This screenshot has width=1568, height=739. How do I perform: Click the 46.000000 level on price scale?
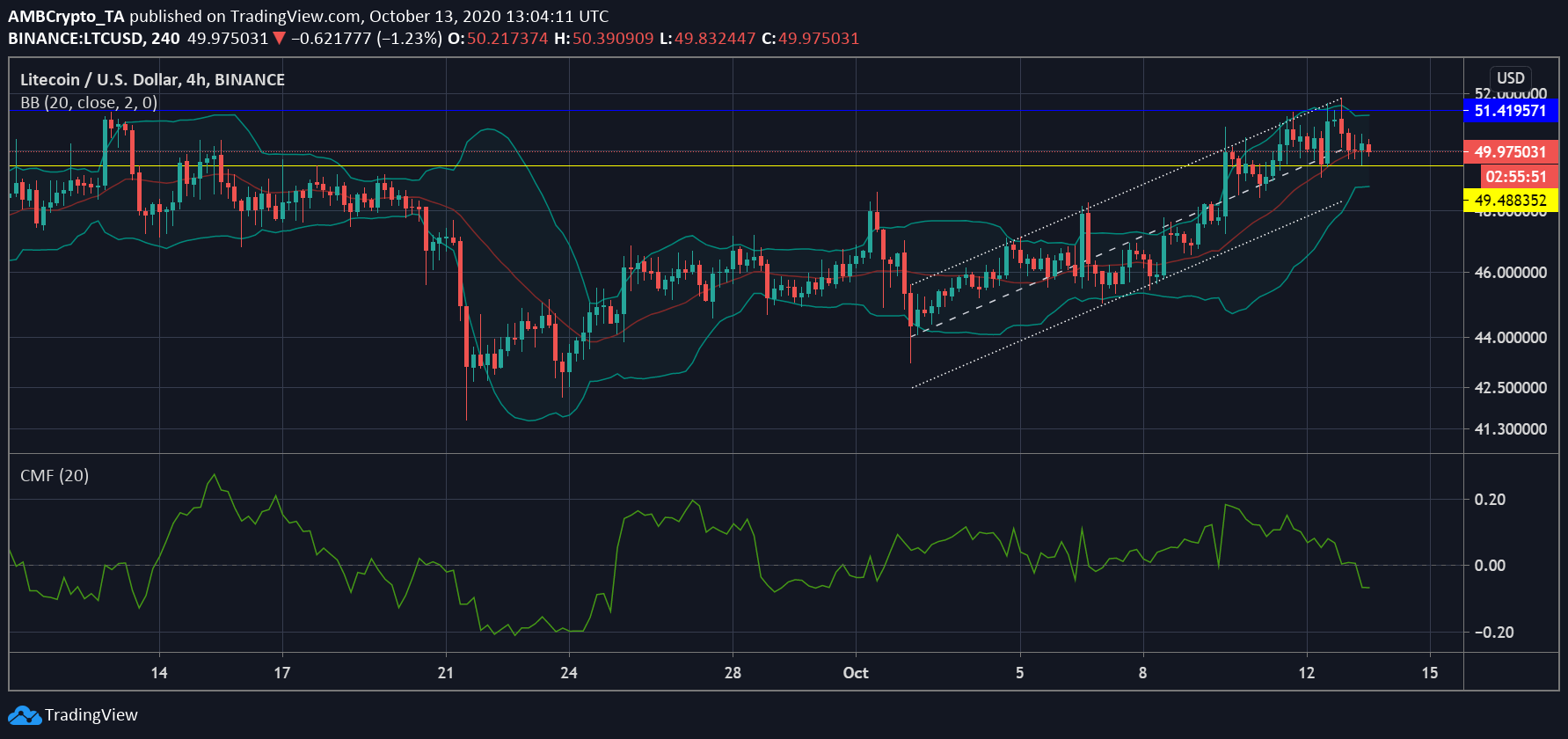pyautogui.click(x=1510, y=273)
